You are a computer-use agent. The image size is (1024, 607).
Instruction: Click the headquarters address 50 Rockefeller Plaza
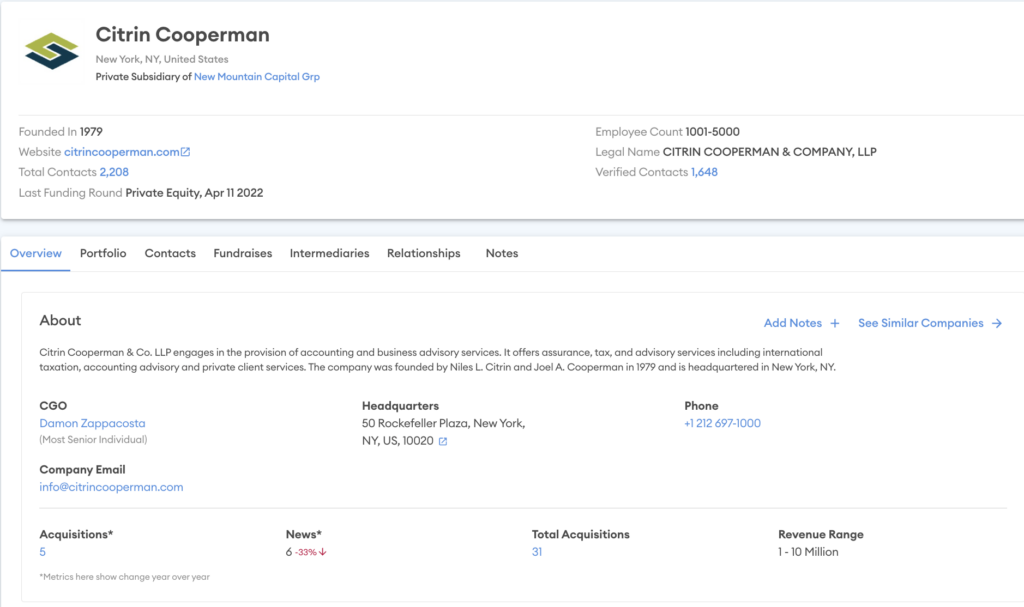coord(443,432)
